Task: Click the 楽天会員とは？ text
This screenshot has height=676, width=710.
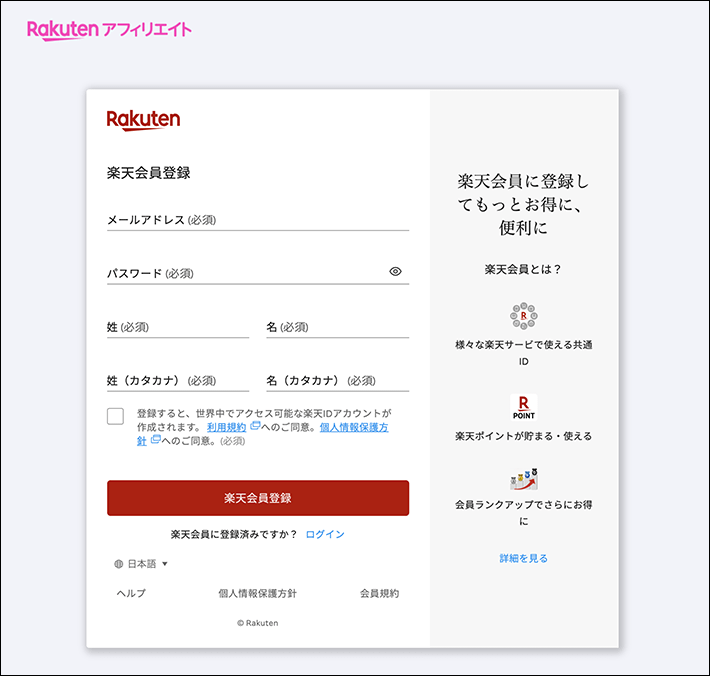Action: (523, 269)
